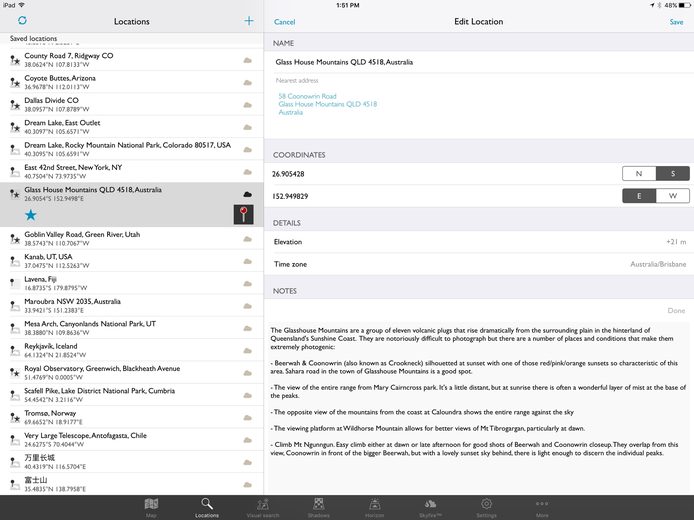Tap cloud icon on East 42nd Street row
694x520 pixels.
pos(247,172)
